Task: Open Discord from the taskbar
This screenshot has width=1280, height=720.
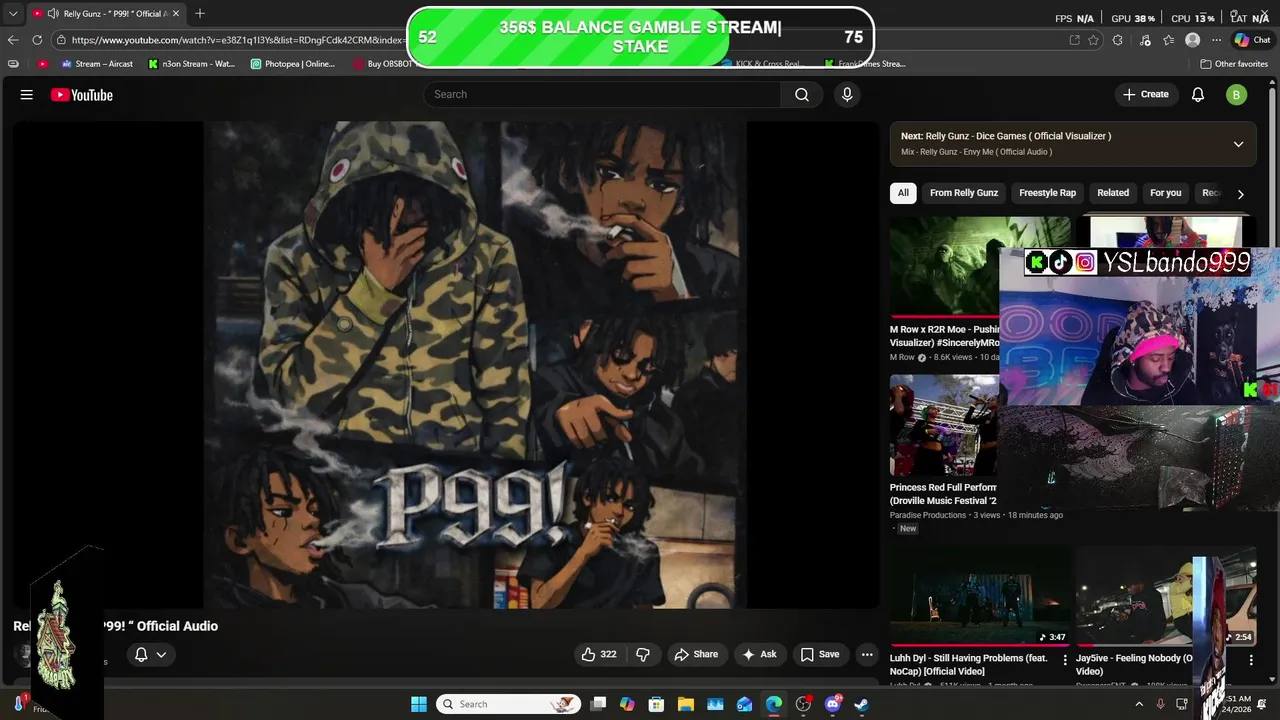Action: 833,704
